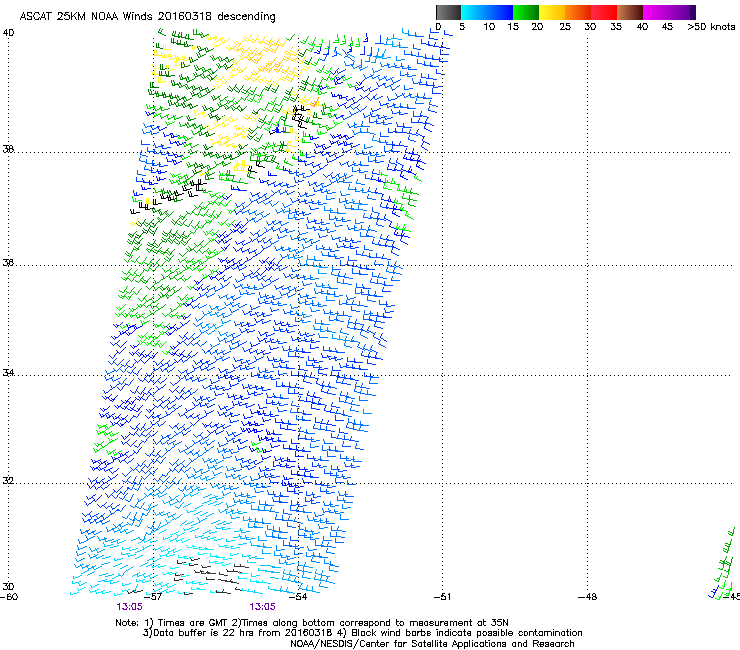The width and height of the screenshot is (740, 650).
Task: Click the '5' label under the color scale
Action: tap(462, 27)
